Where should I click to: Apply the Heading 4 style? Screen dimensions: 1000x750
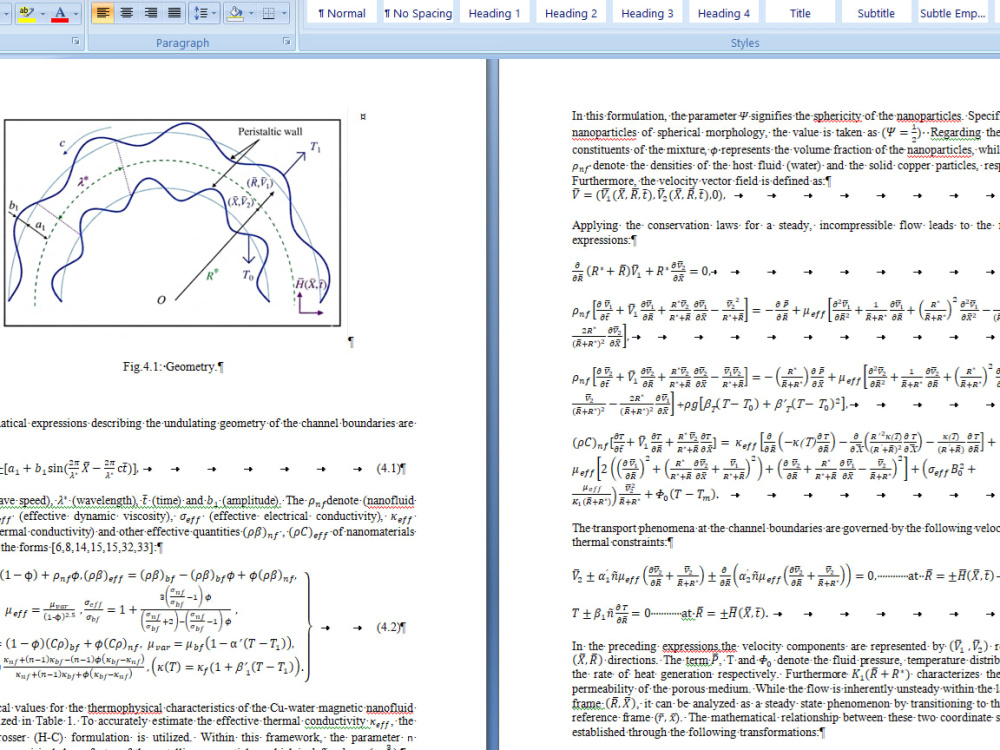(724, 13)
